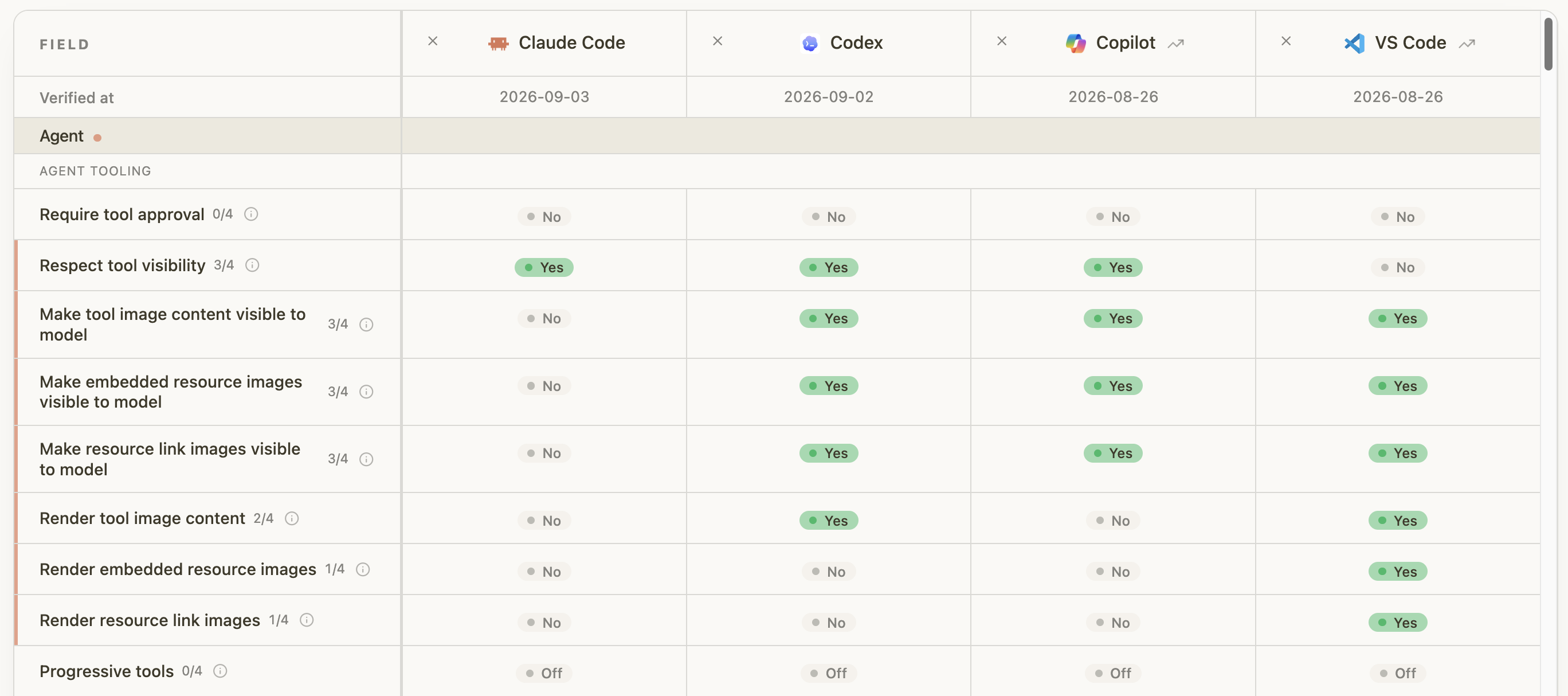Screen dimensions: 1568x696
Task: Show info for Make resource link images visible
Action: [x=366, y=459]
